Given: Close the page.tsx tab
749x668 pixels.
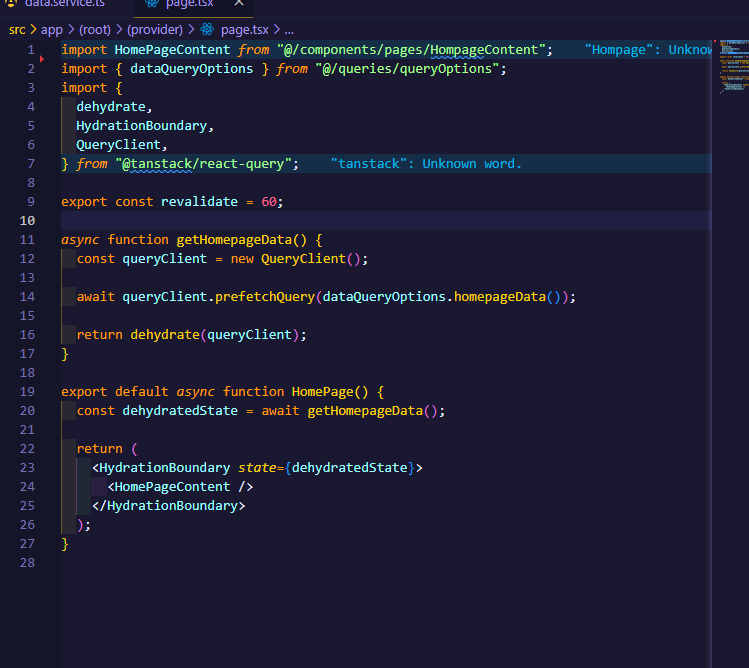Looking at the screenshot, I should [x=239, y=3].
